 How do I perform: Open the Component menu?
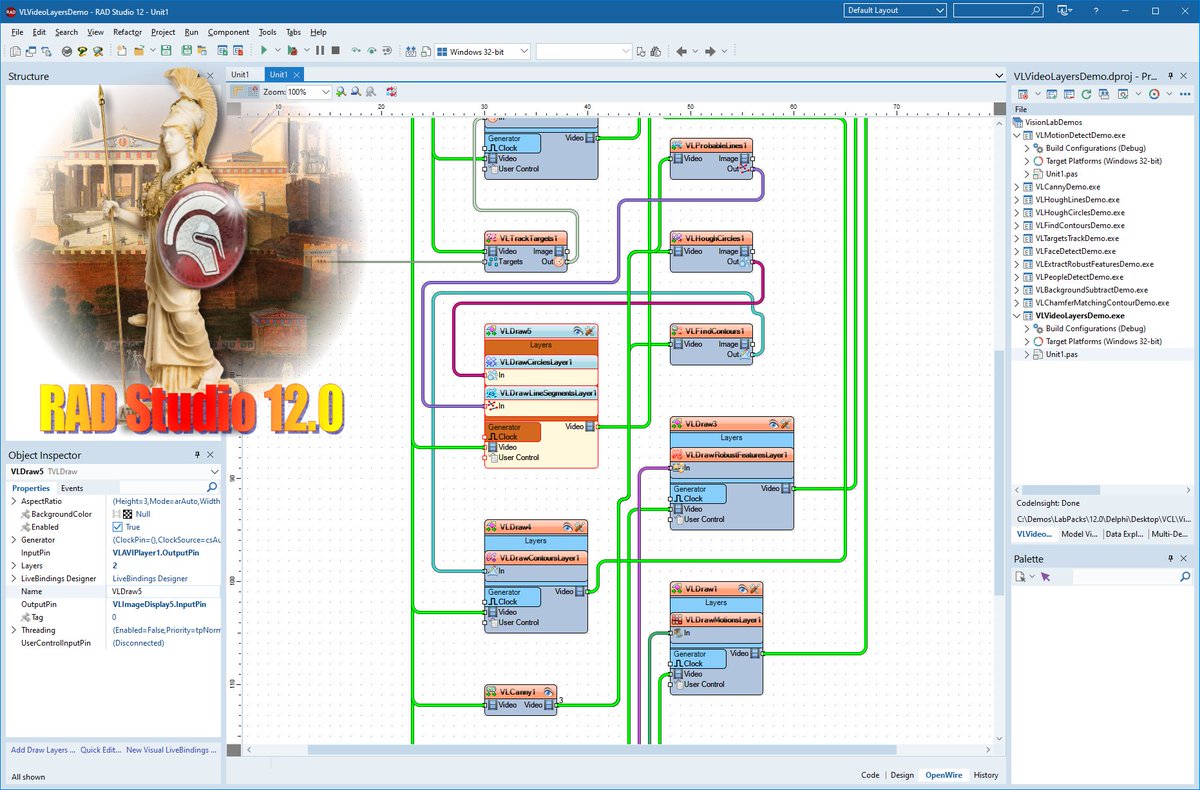pos(228,31)
